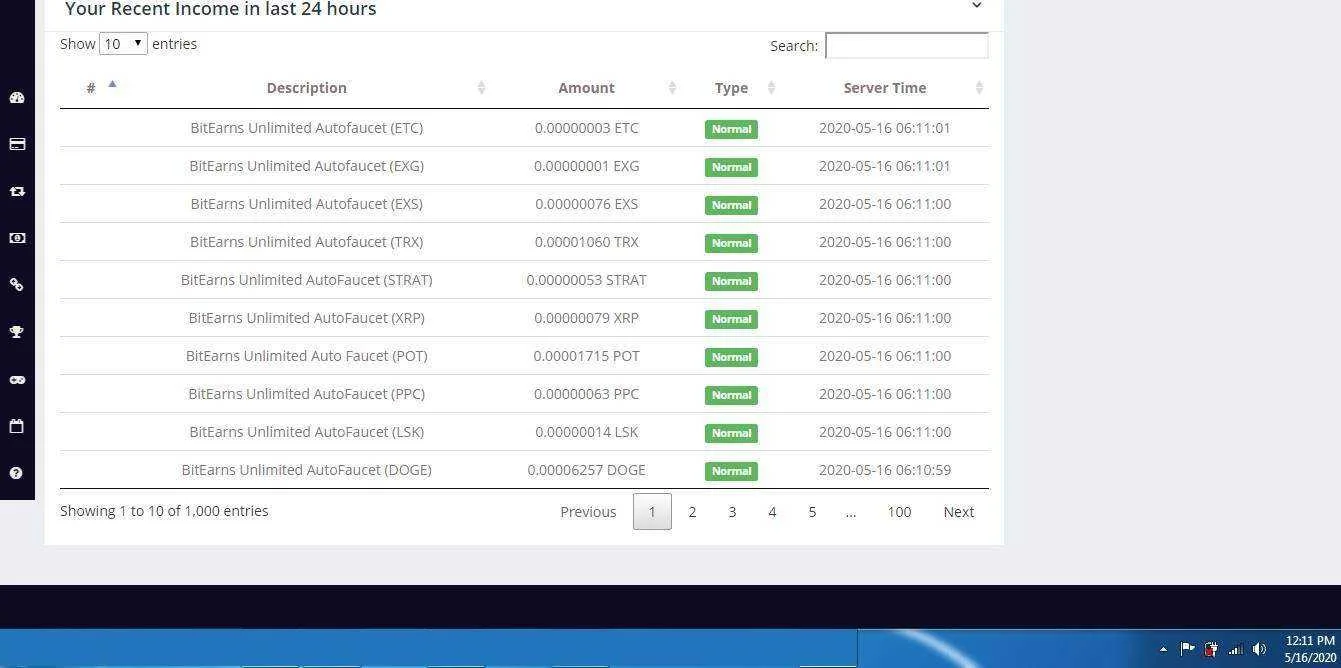The height and width of the screenshot is (668, 1341).
Task: Sort table by the # column
Action: (91, 88)
